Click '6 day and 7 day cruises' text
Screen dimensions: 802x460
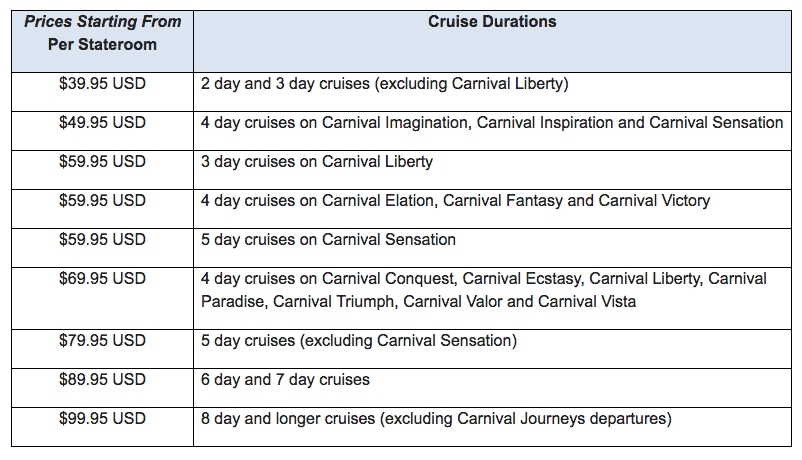pyautogui.click(x=285, y=380)
